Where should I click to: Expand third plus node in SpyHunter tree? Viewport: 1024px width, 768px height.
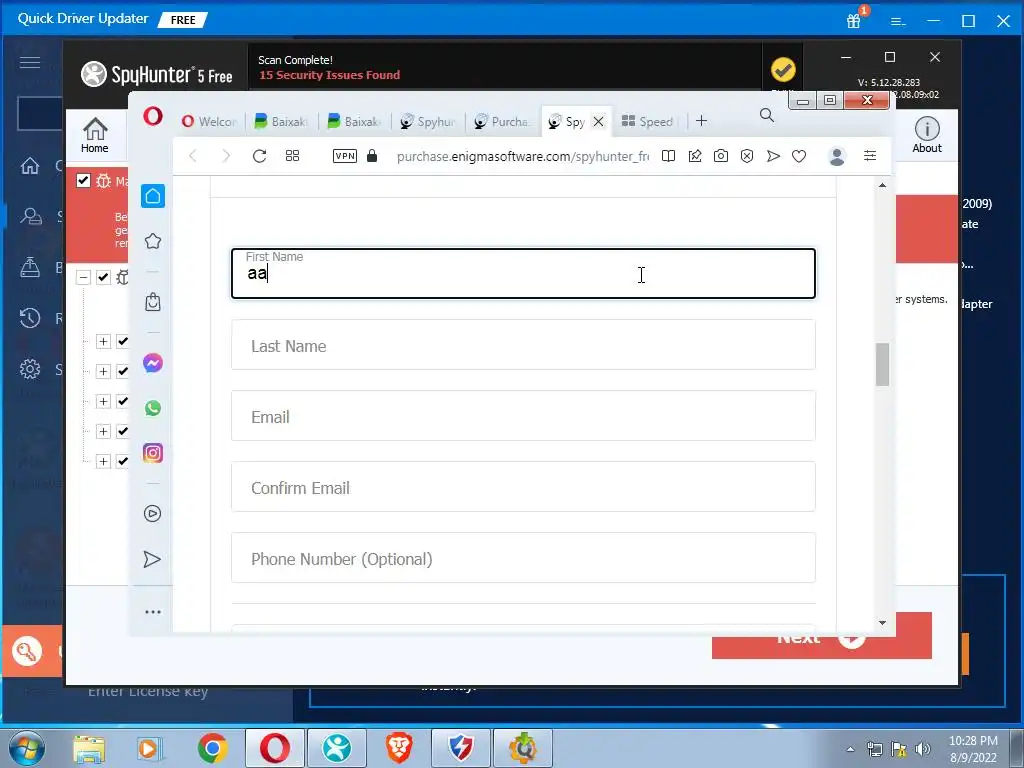click(x=103, y=401)
